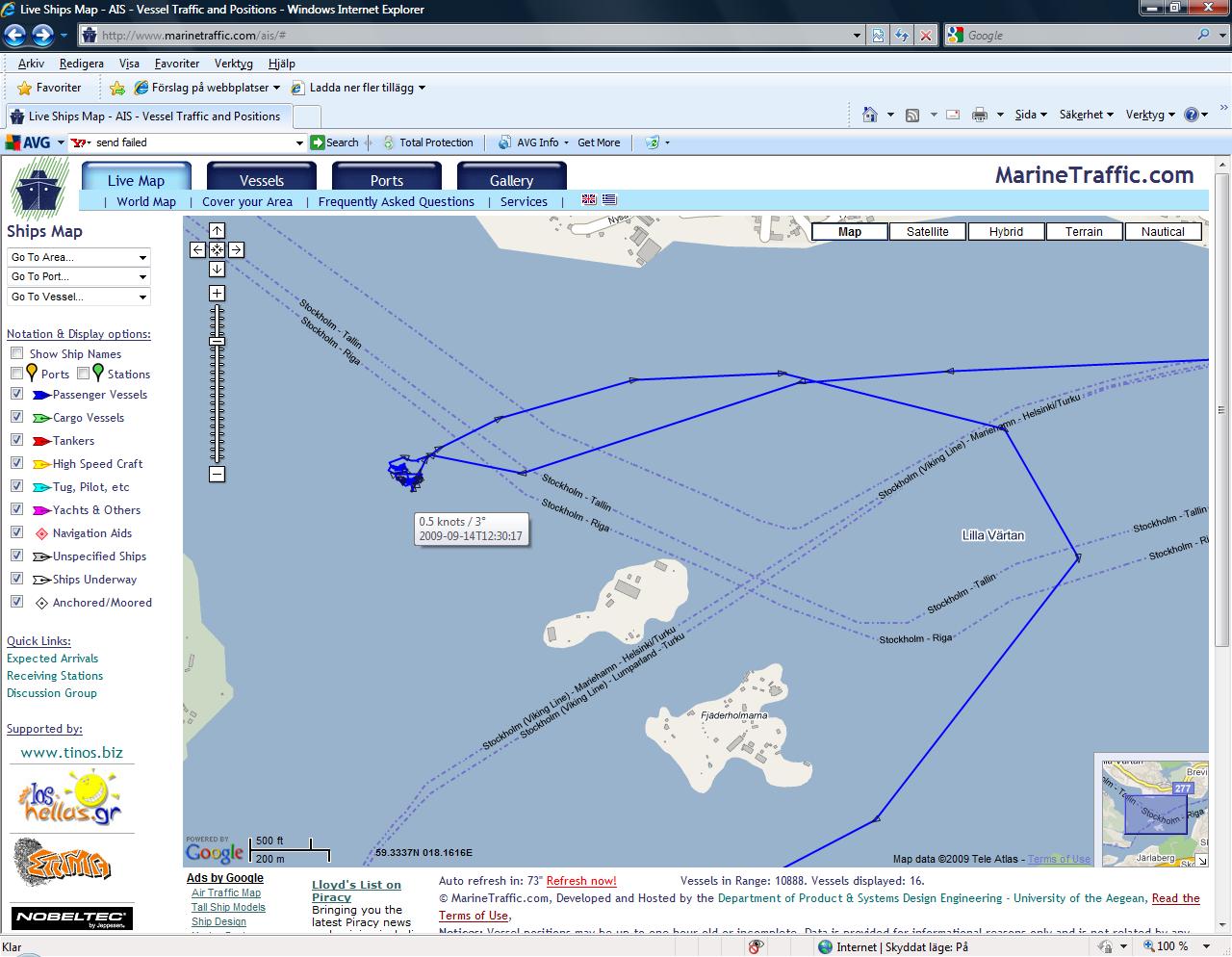Pan map right with arrow button
Screen dimensions: 1232x957
tap(236, 249)
